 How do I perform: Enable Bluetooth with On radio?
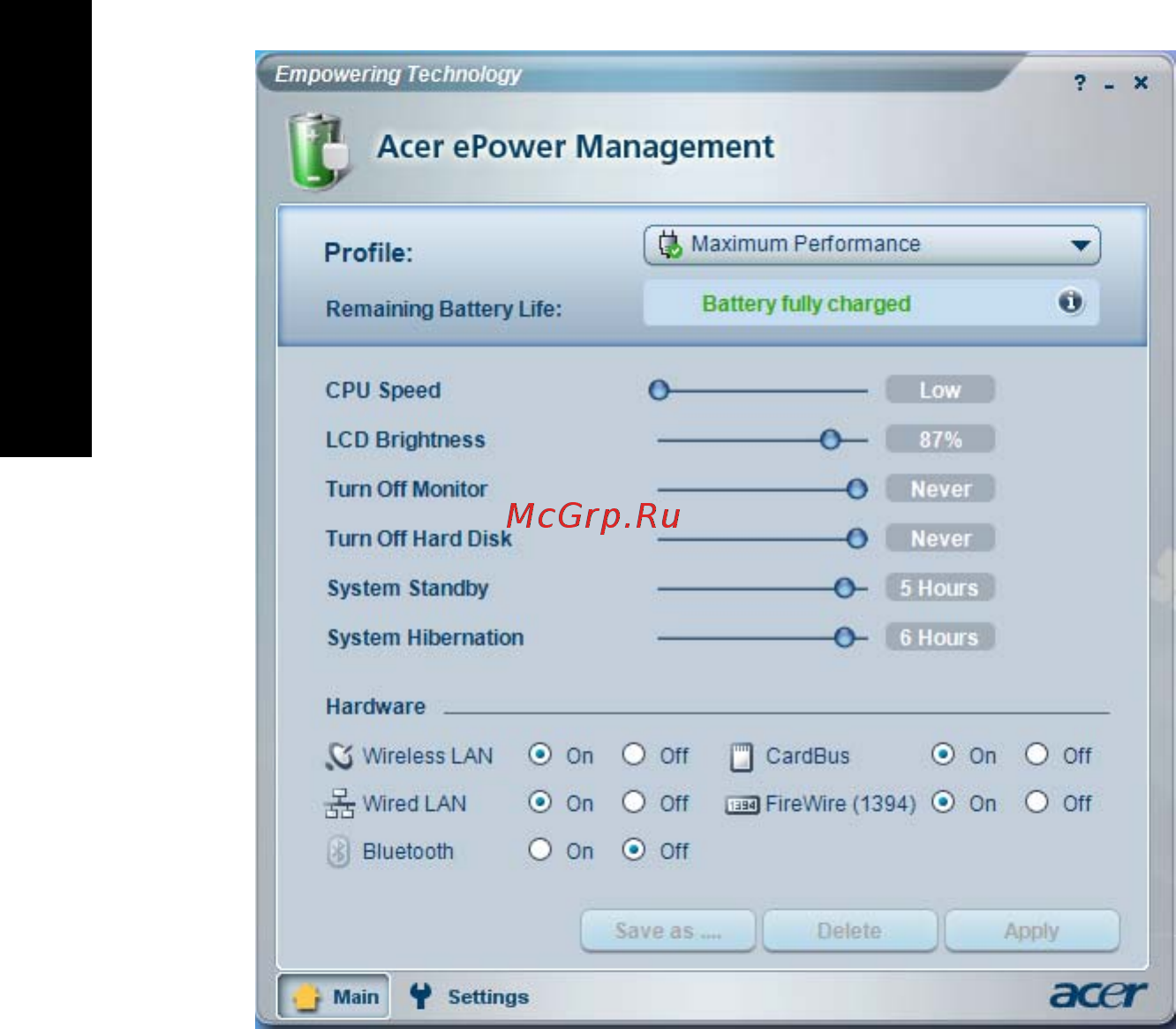(x=539, y=850)
